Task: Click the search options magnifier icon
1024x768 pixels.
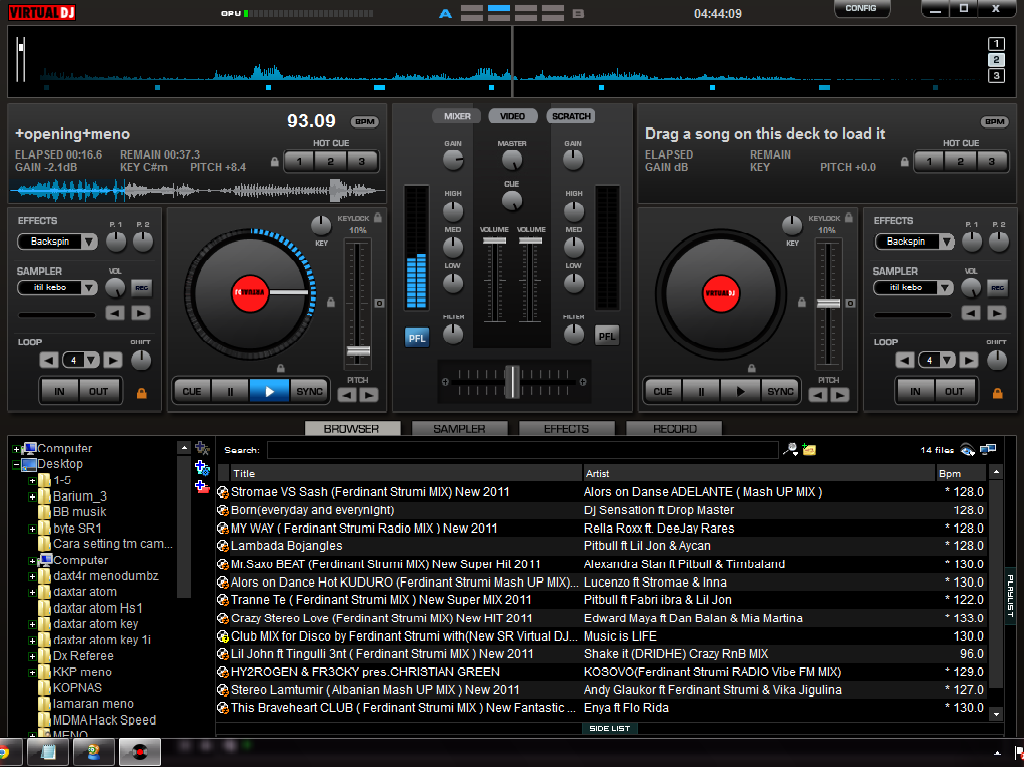Action: pyautogui.click(x=791, y=449)
